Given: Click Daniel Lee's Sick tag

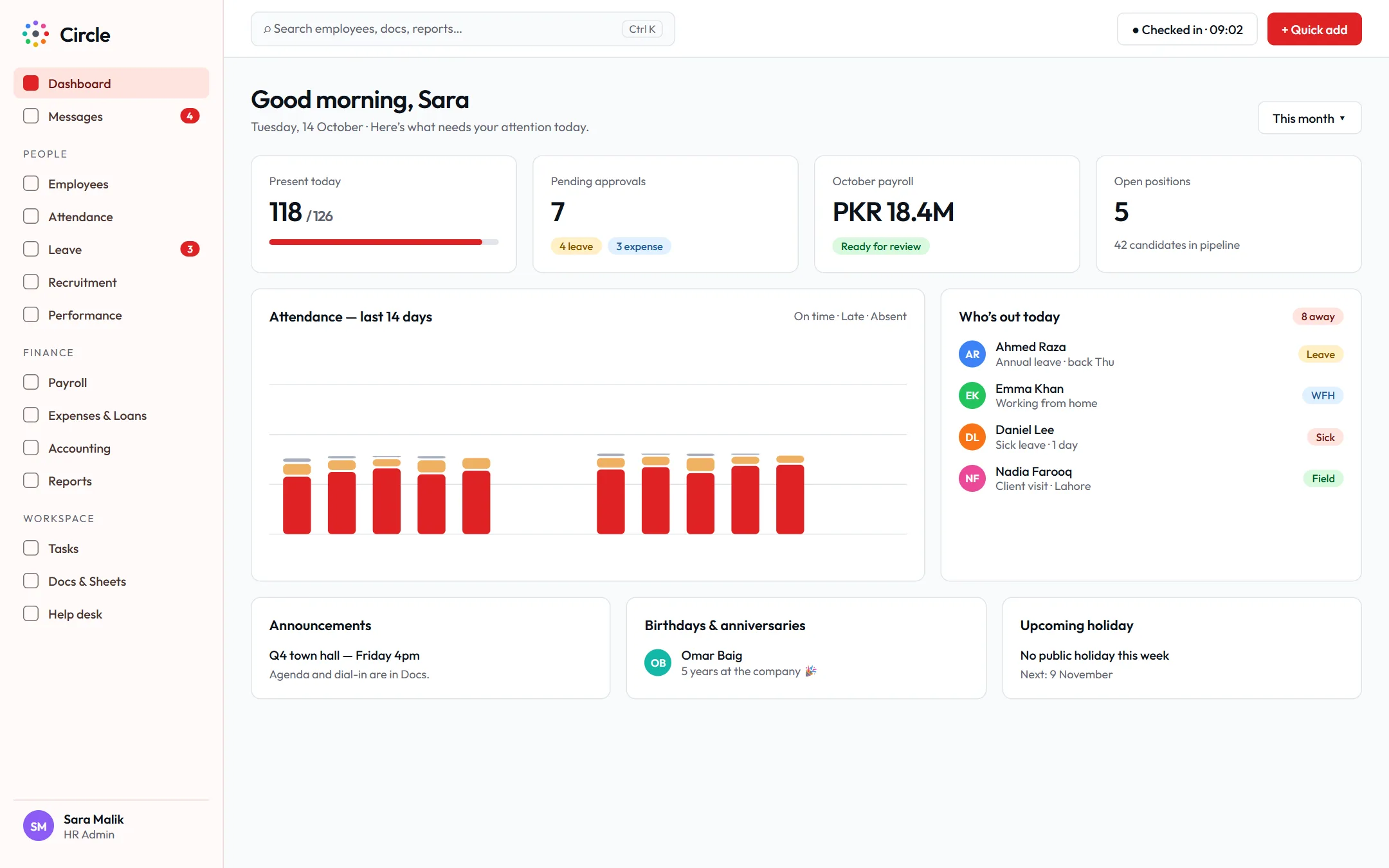Looking at the screenshot, I should pos(1325,437).
